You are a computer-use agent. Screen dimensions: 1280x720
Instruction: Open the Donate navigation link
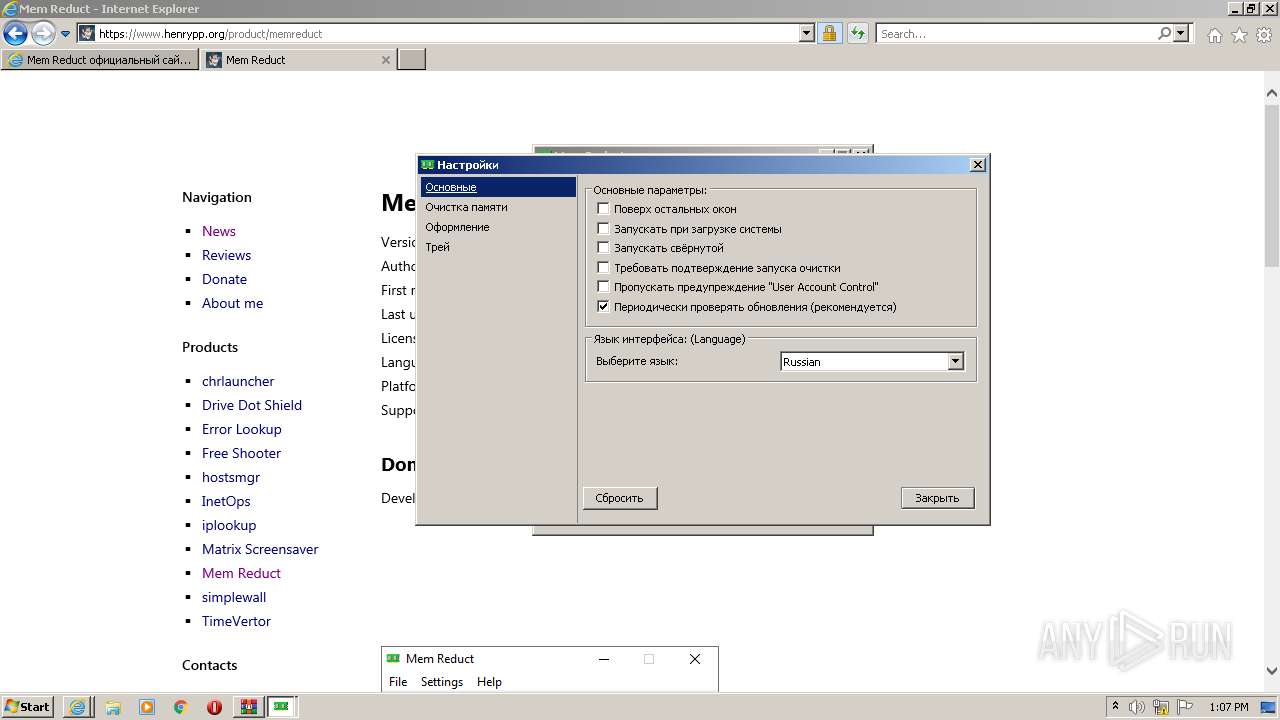[x=224, y=279]
